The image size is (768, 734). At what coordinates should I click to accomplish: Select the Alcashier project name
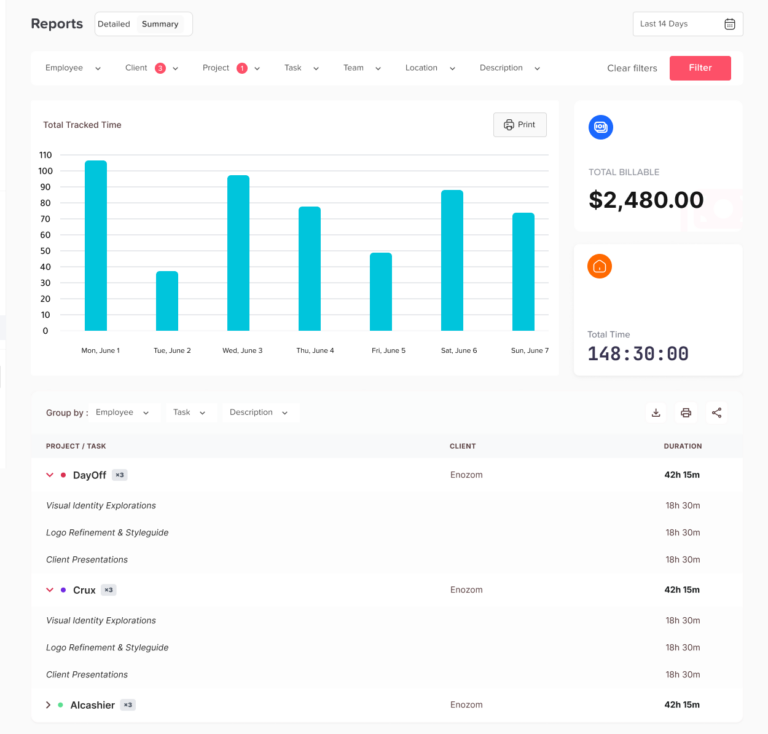(92, 705)
